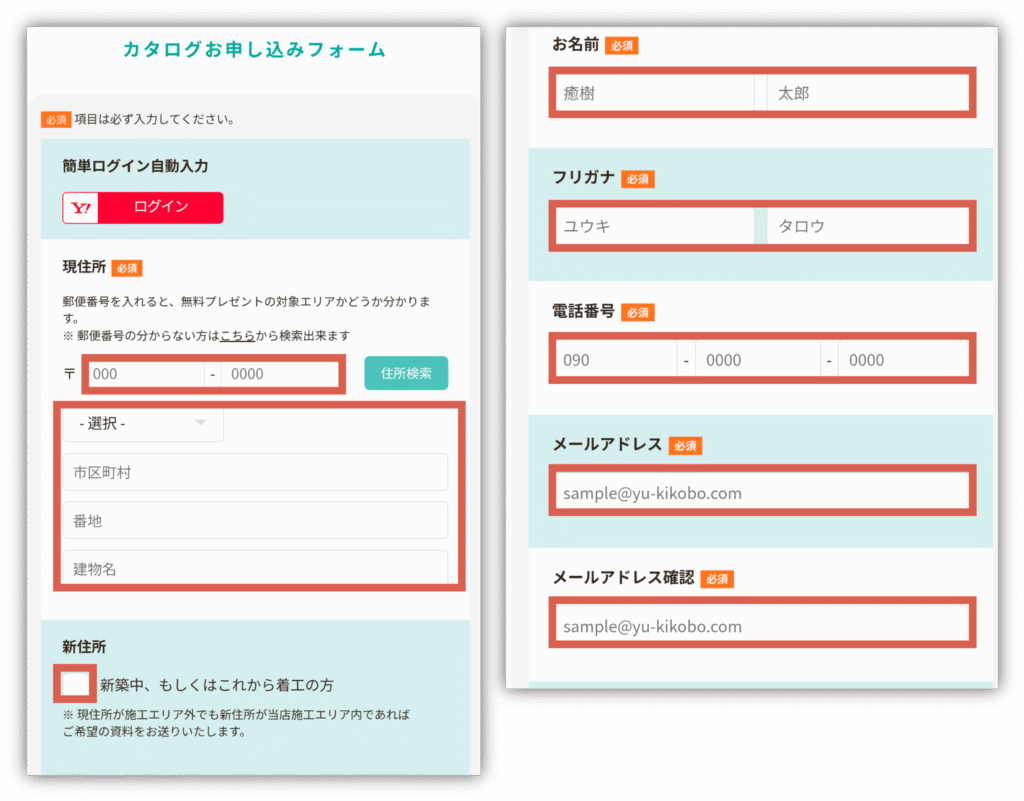Check the 新築中、もしくはこれから着工の方 checkbox

tap(75, 684)
